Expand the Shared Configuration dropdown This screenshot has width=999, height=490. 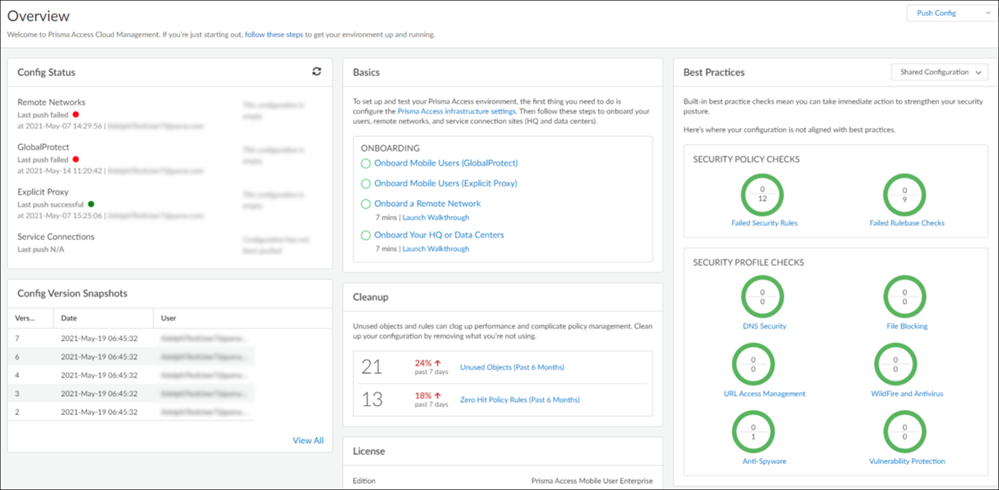pos(939,72)
